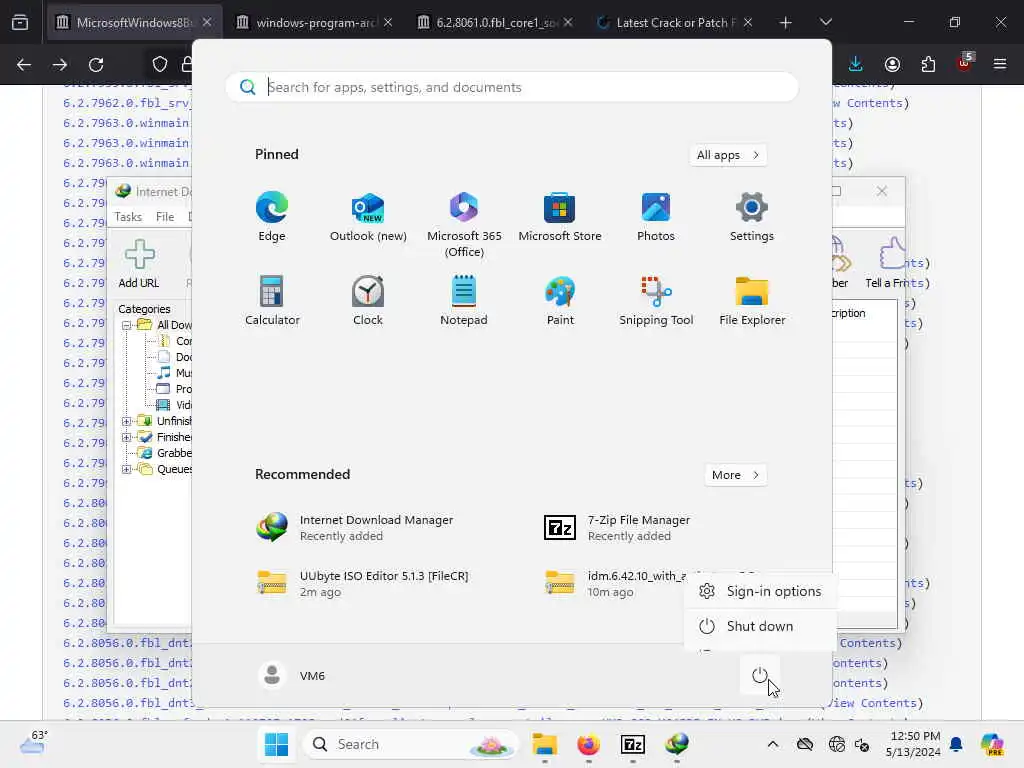Expand Finished category in IDM
The image size is (1024, 768).
coord(127,437)
